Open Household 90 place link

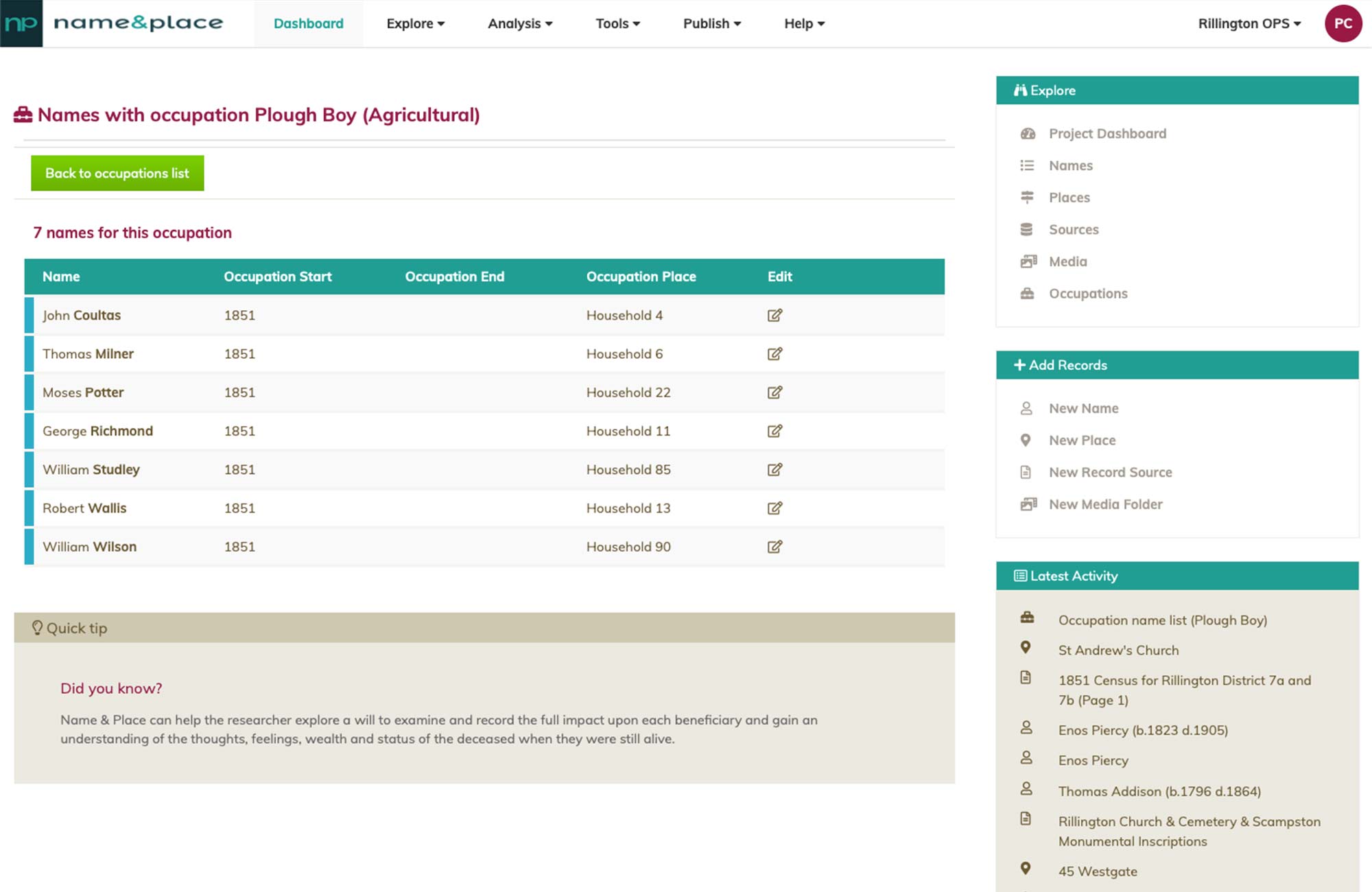click(628, 546)
